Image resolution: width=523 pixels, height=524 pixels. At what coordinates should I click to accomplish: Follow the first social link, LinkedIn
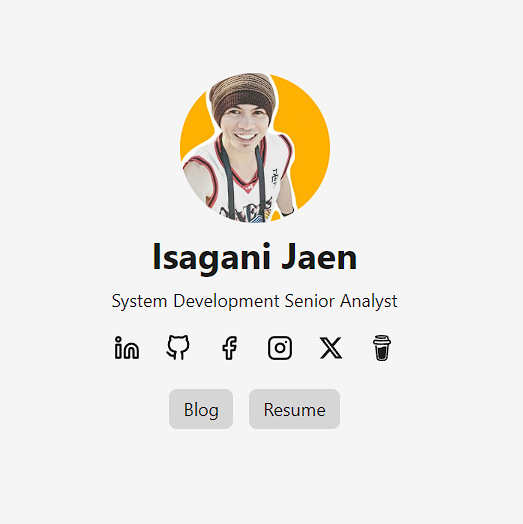point(127,348)
